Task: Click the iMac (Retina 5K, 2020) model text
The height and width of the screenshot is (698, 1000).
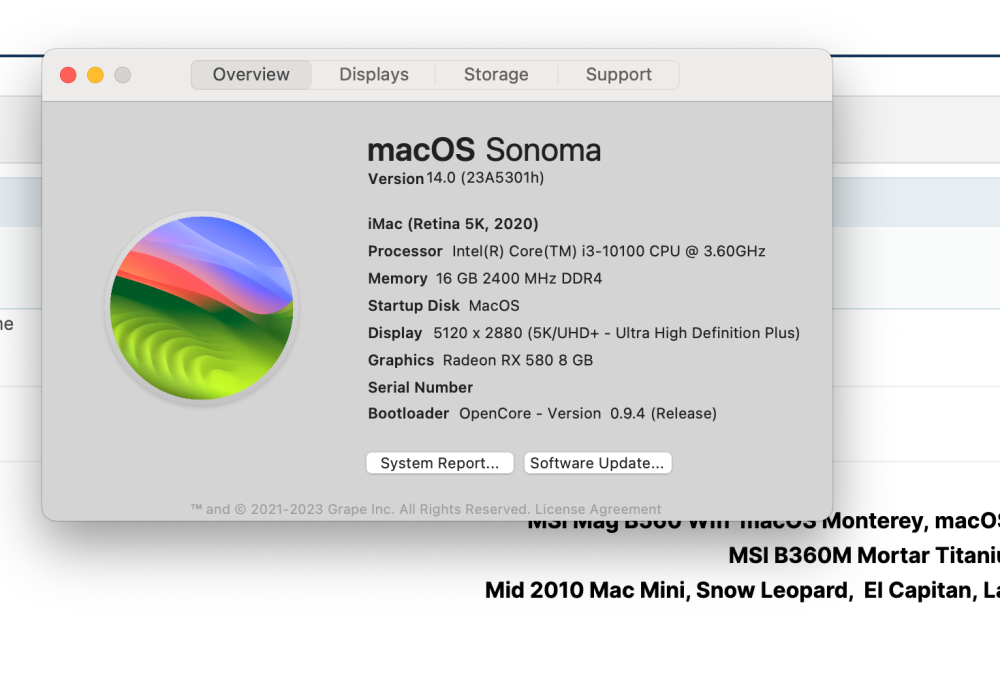Action: point(453,224)
